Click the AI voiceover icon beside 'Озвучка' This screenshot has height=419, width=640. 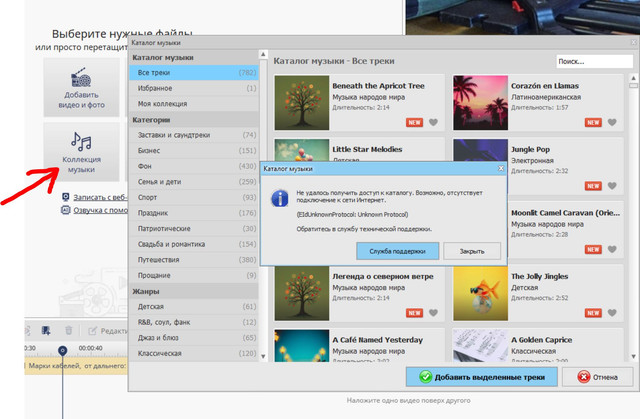(65, 210)
